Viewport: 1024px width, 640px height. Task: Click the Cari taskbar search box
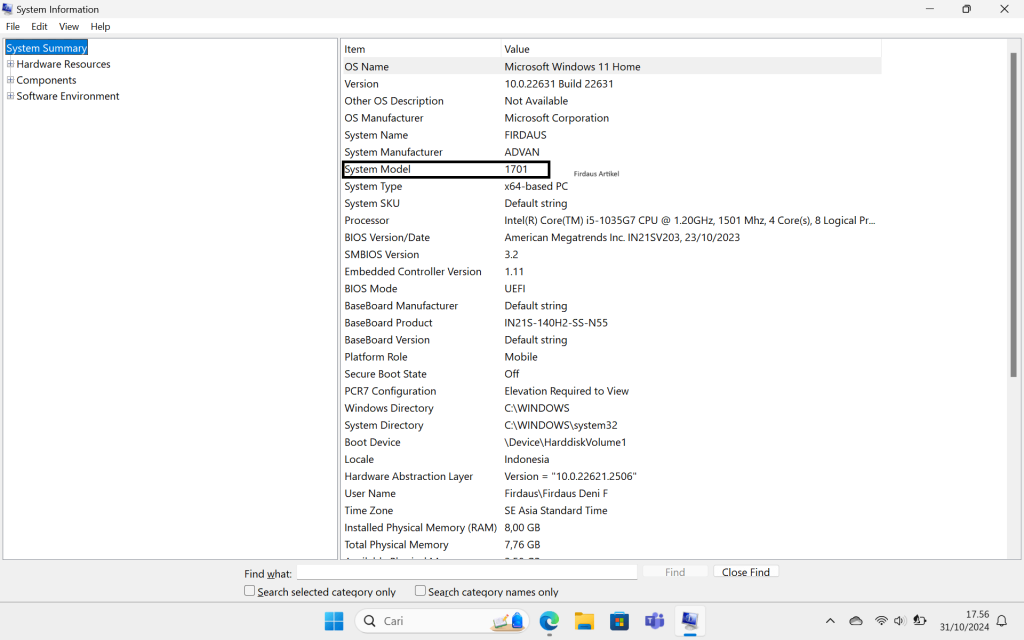(x=442, y=621)
